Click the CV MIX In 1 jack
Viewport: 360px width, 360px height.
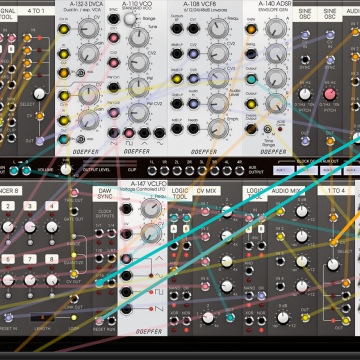click(205, 211)
